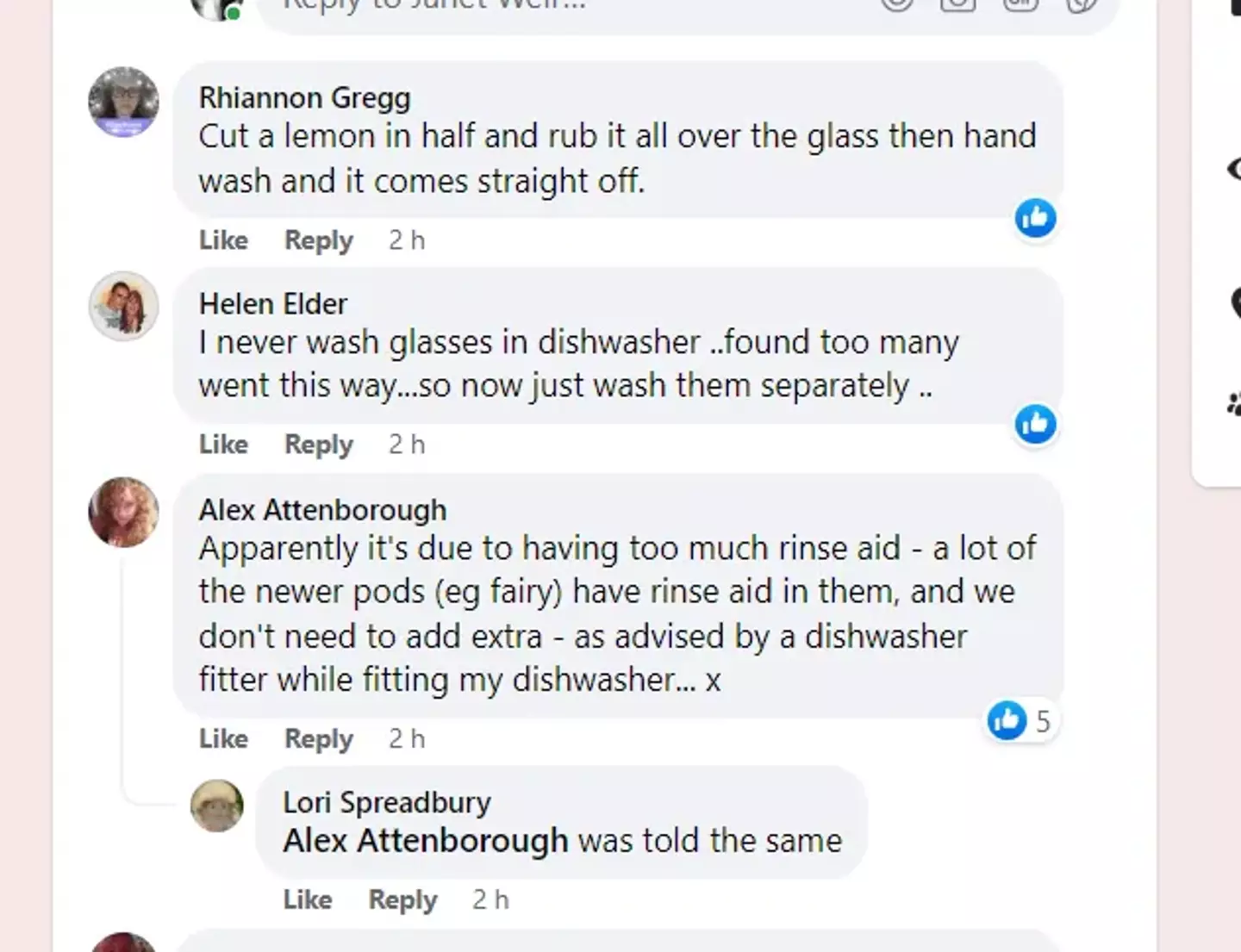This screenshot has height=952, width=1241.
Task: View reactions on Helen Elder's comment
Action: [1036, 424]
